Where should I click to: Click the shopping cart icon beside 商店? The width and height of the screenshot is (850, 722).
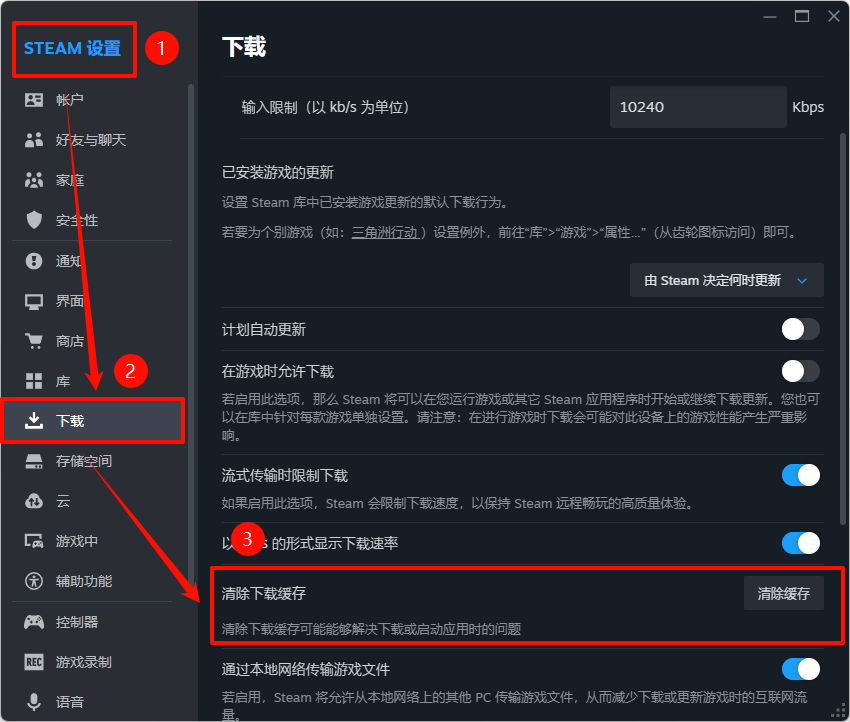click(34, 341)
